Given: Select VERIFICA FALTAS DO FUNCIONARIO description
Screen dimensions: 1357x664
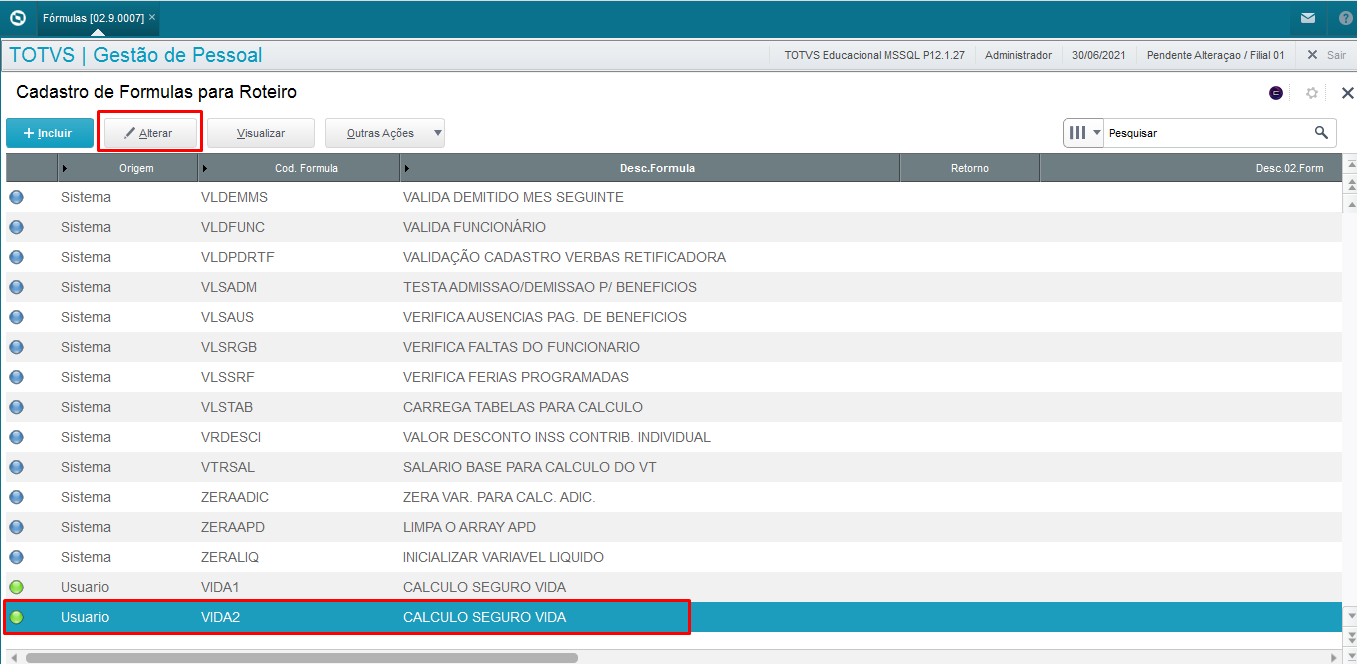Looking at the screenshot, I should pyautogui.click(x=521, y=347).
